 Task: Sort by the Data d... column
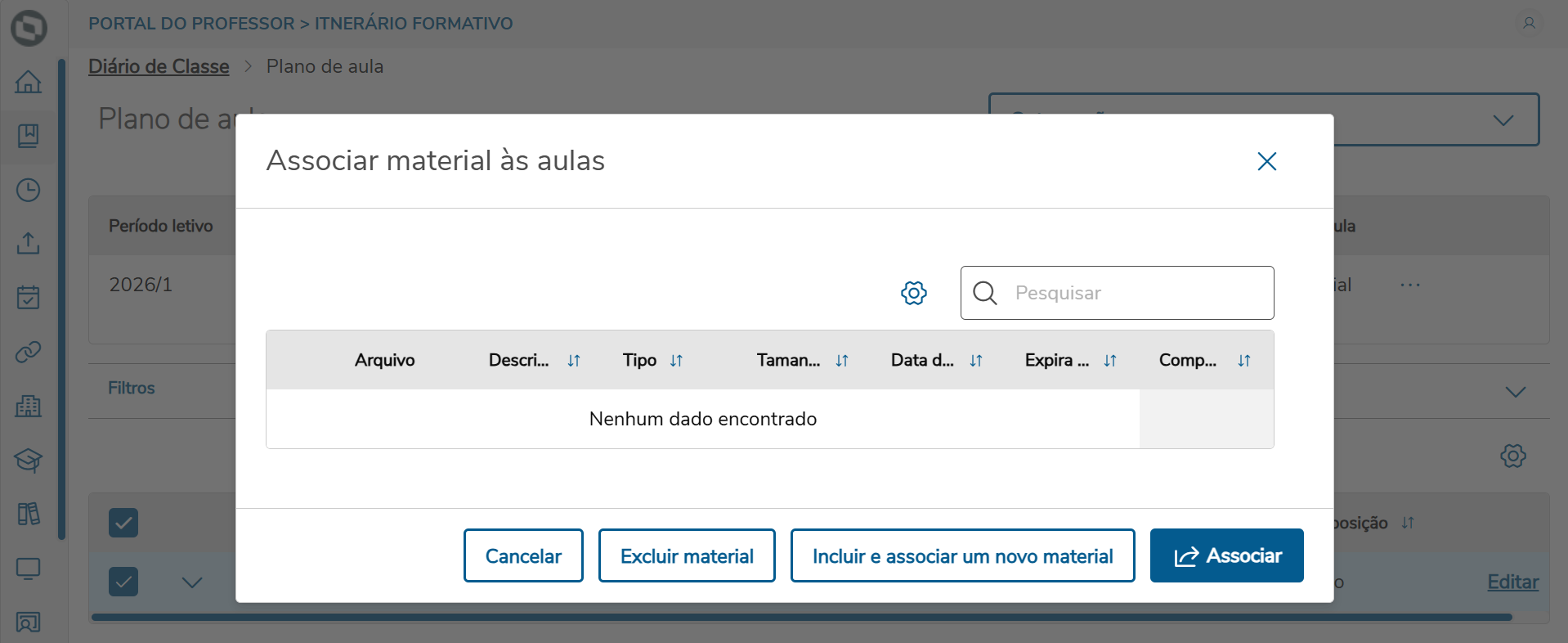pyautogui.click(x=976, y=361)
